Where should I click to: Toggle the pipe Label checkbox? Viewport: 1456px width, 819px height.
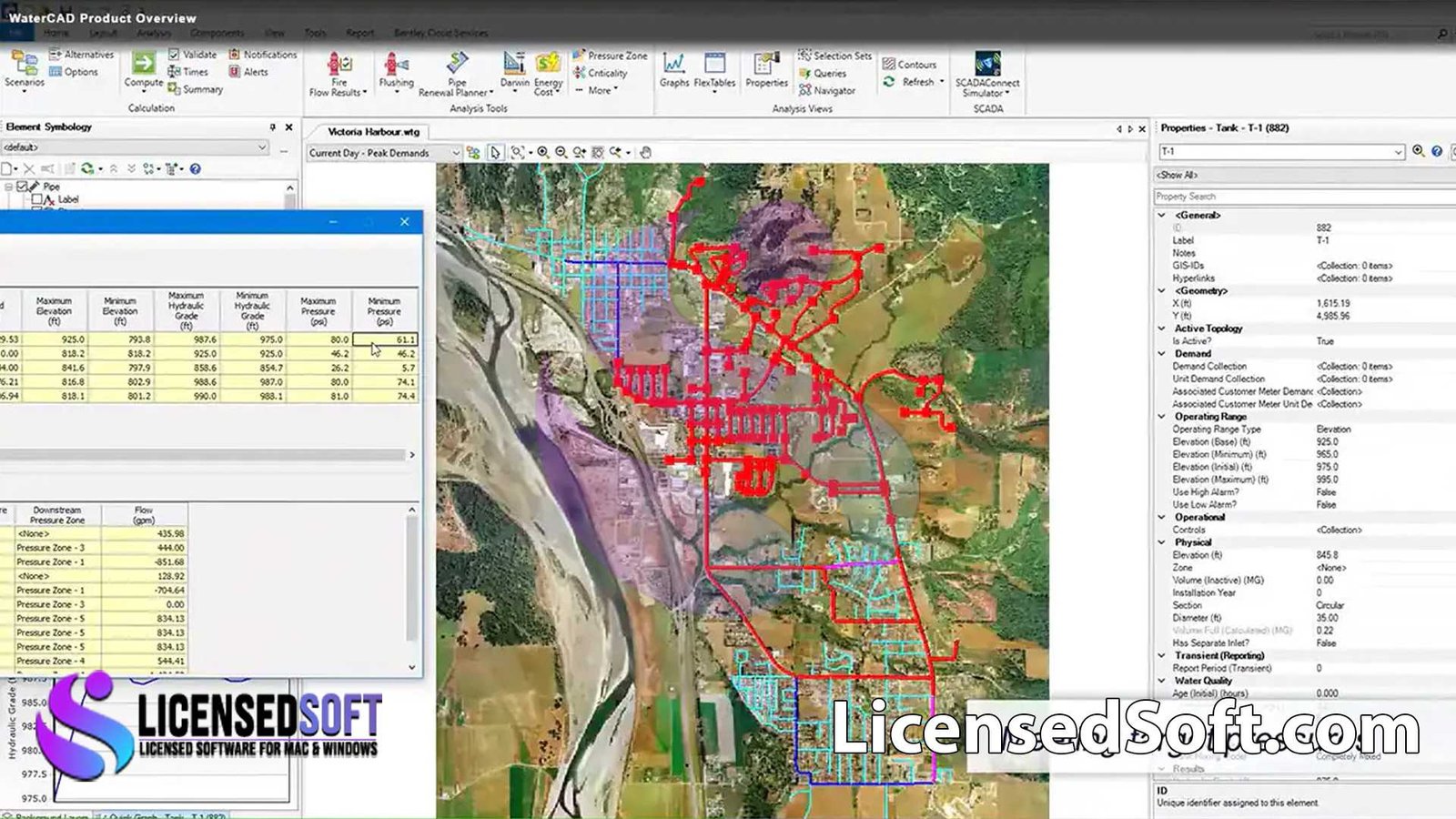(x=36, y=198)
